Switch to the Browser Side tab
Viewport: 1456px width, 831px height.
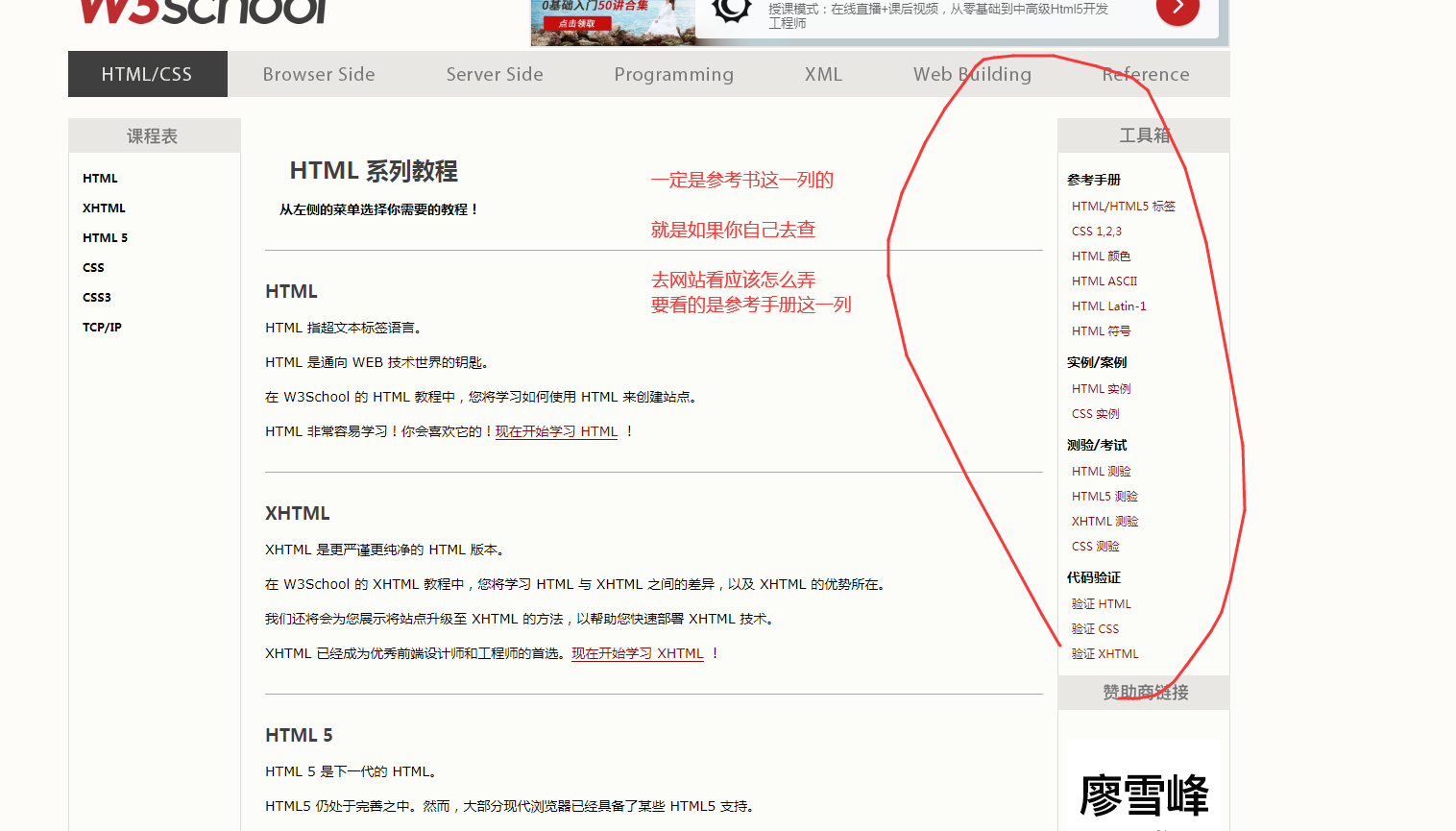(319, 74)
